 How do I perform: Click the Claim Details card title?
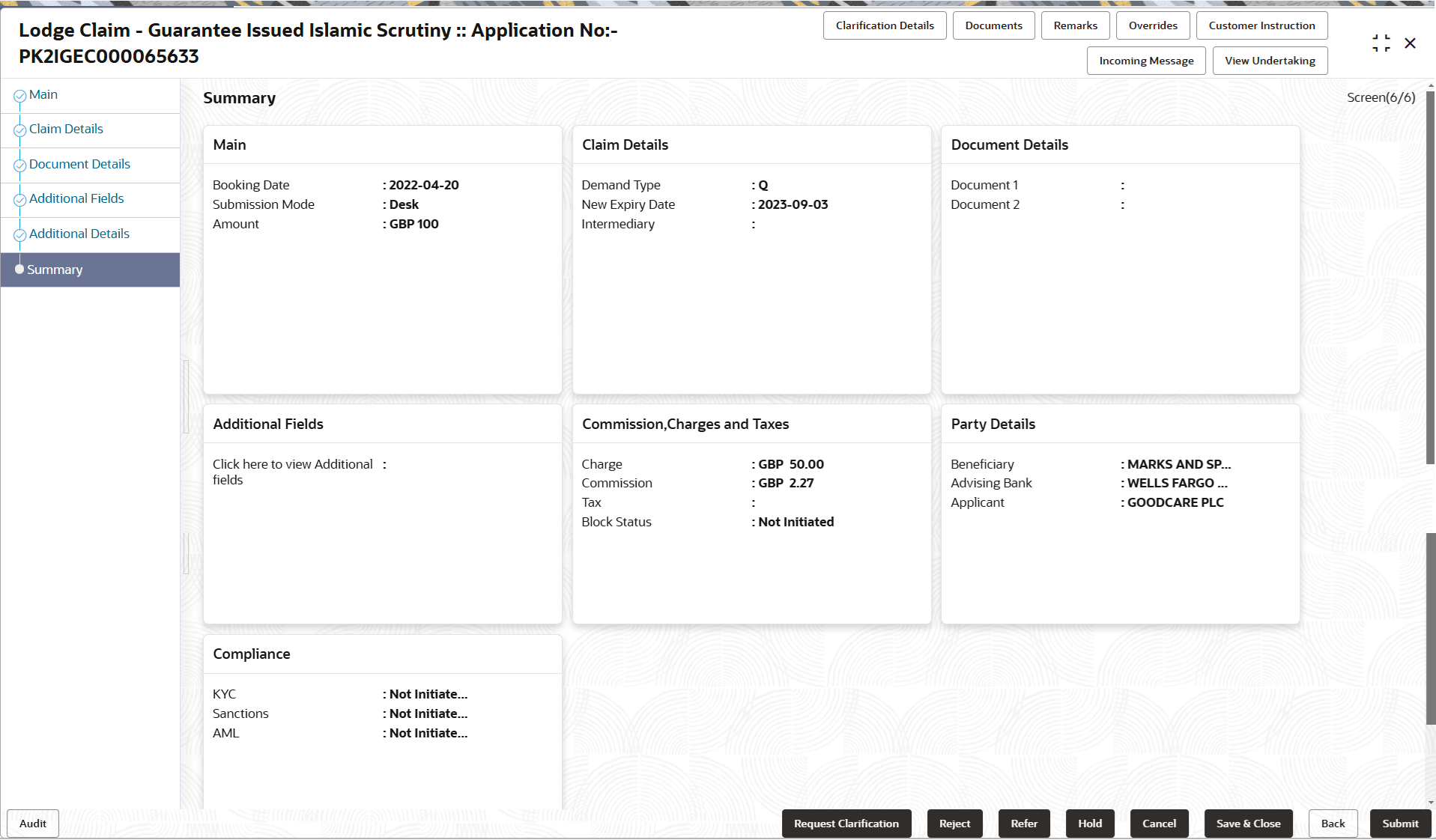click(x=625, y=144)
